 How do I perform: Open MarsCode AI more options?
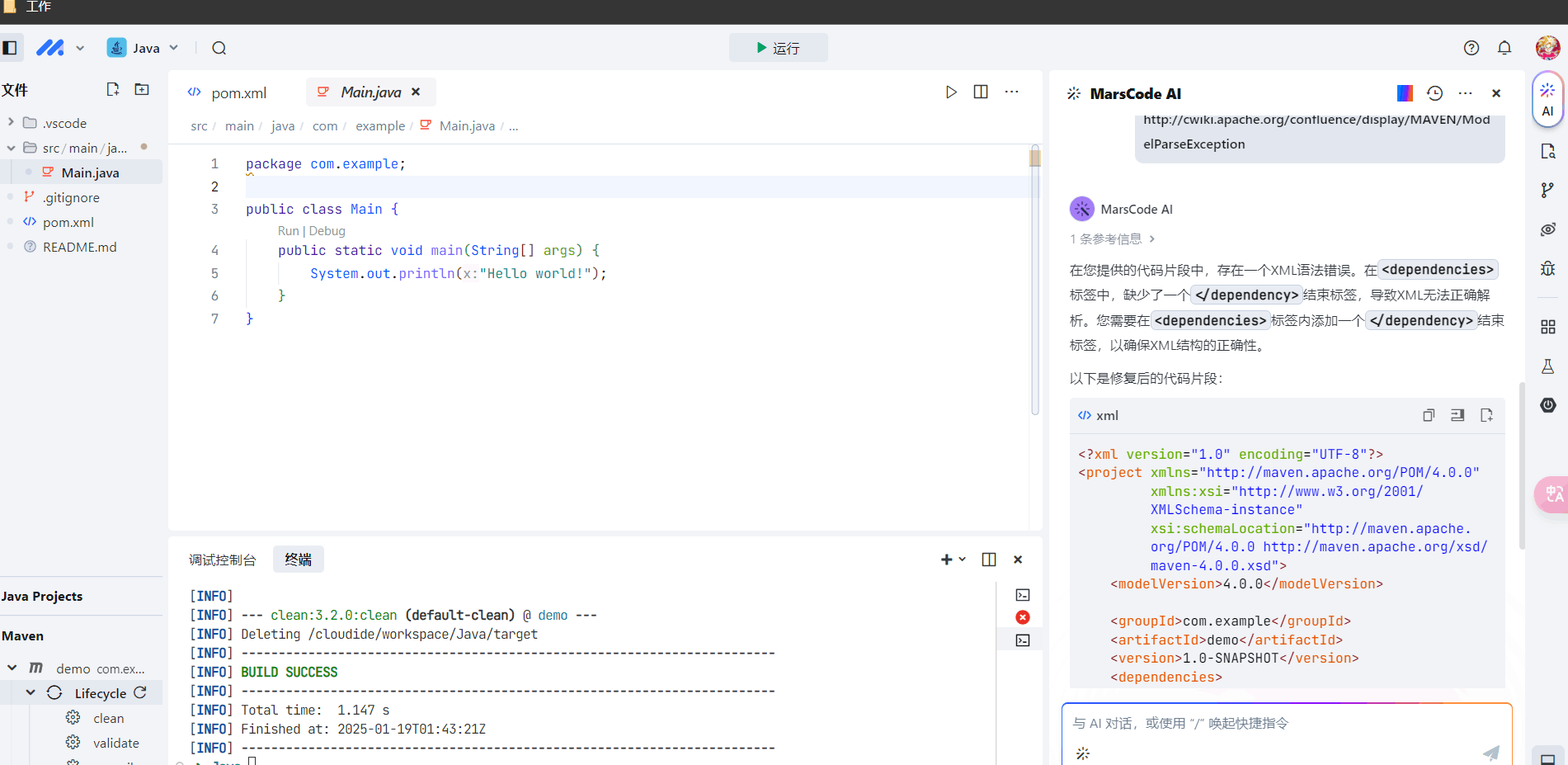pyautogui.click(x=1466, y=93)
